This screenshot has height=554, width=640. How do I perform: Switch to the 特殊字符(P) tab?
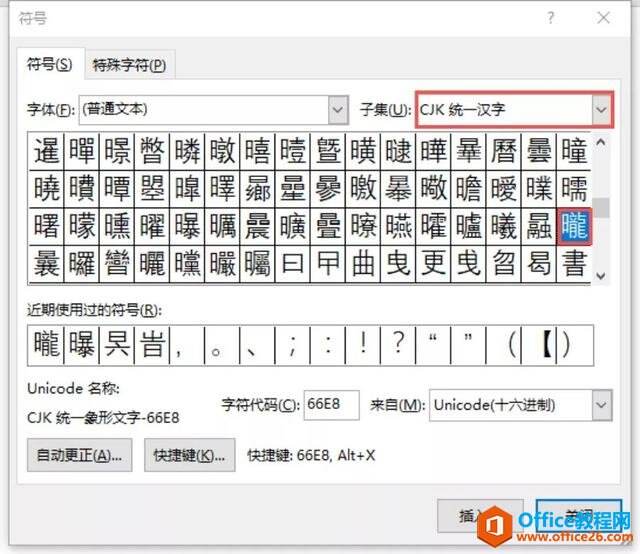(130, 65)
